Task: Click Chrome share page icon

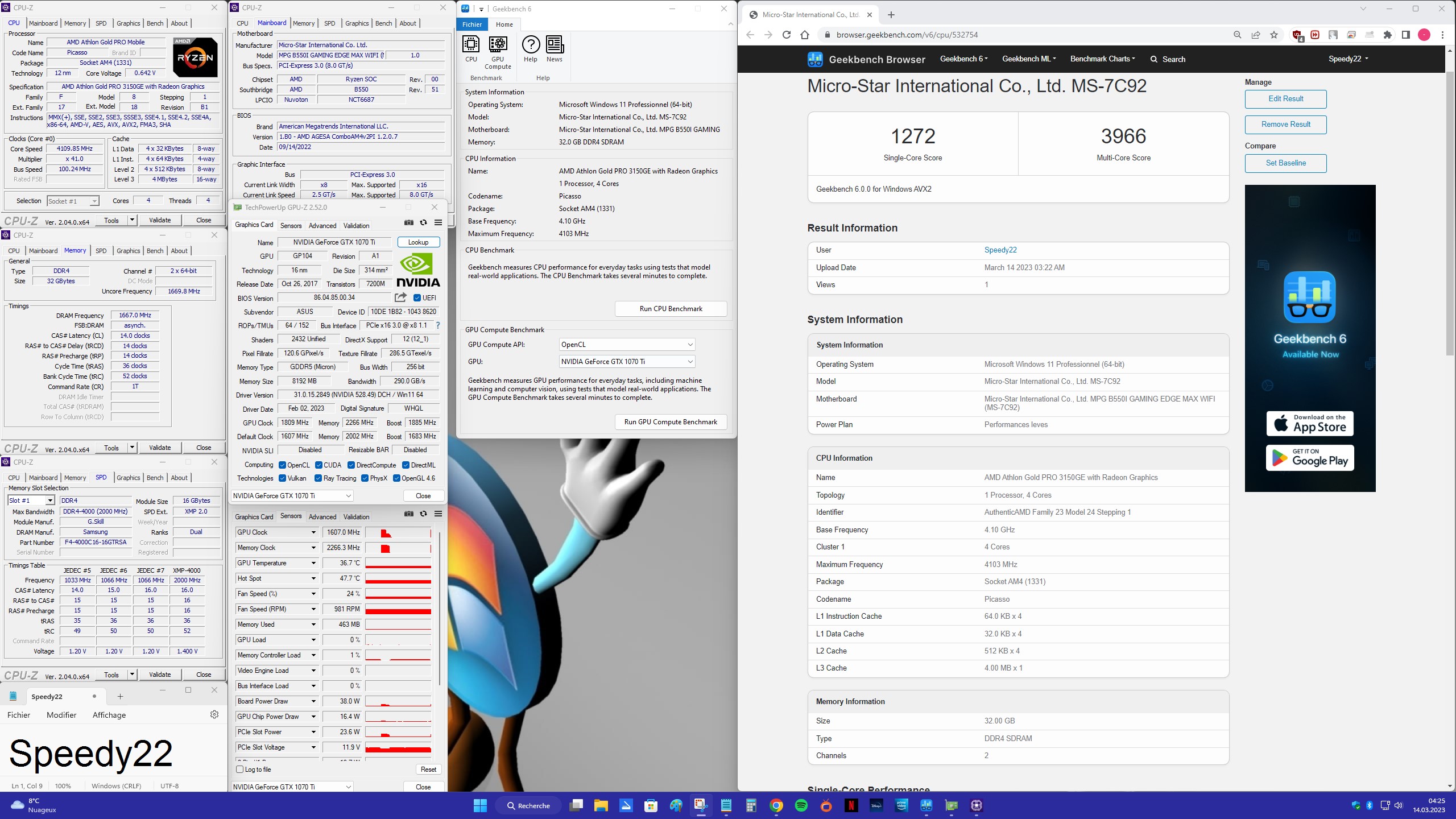Action: (1256, 35)
